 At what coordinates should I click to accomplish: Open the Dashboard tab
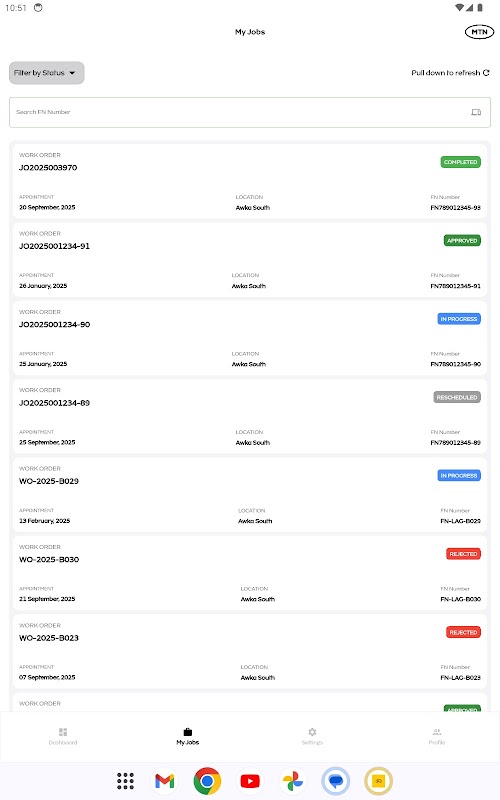pos(63,736)
